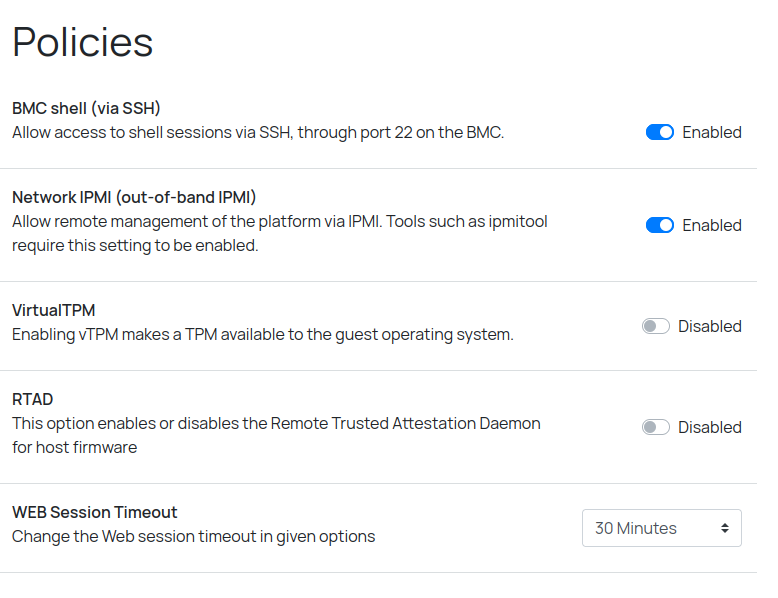The height and width of the screenshot is (598, 778).
Task: Click the Policies page heading
Action: coord(83,42)
